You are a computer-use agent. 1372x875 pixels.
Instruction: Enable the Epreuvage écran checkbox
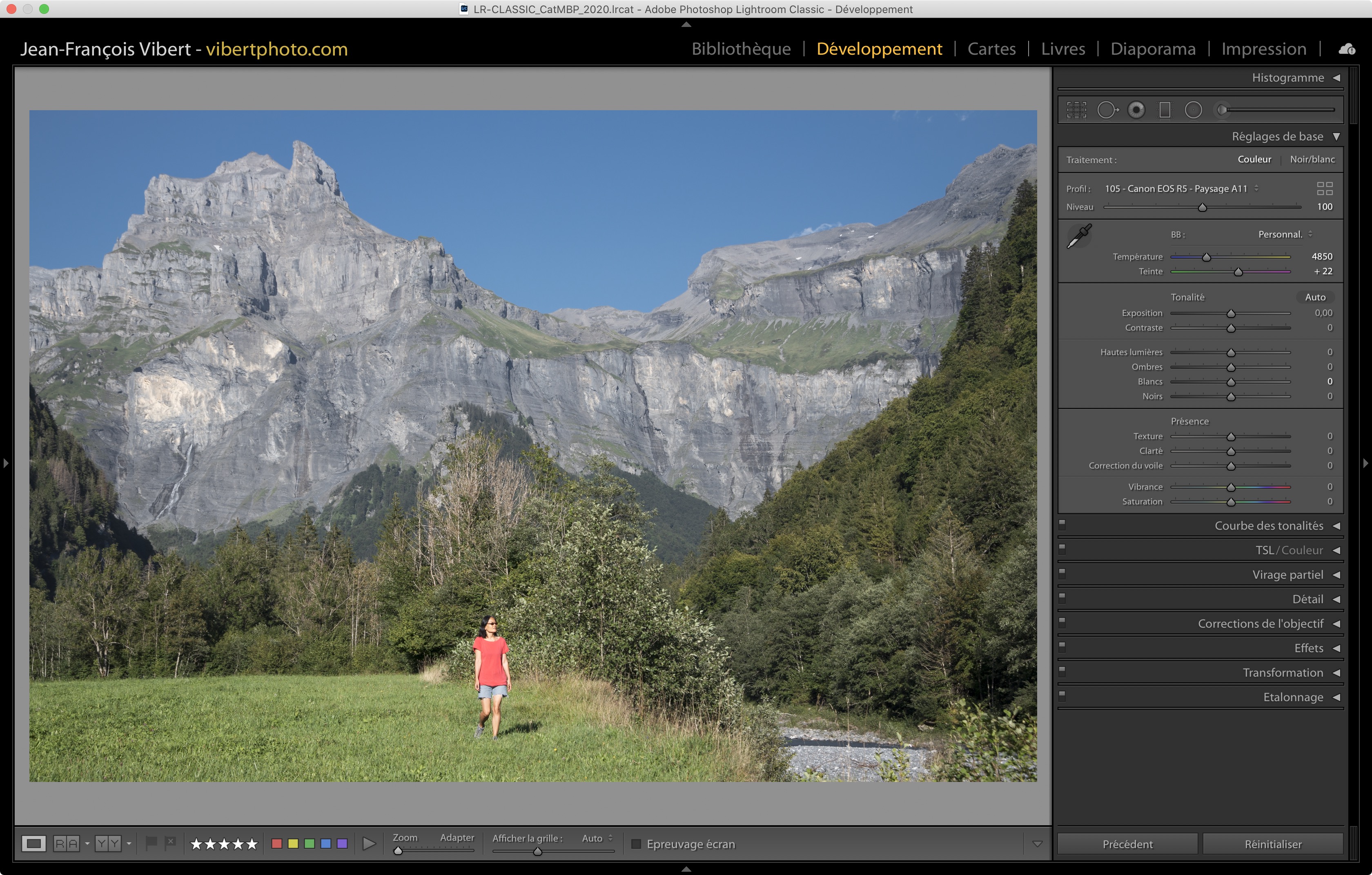point(637,844)
